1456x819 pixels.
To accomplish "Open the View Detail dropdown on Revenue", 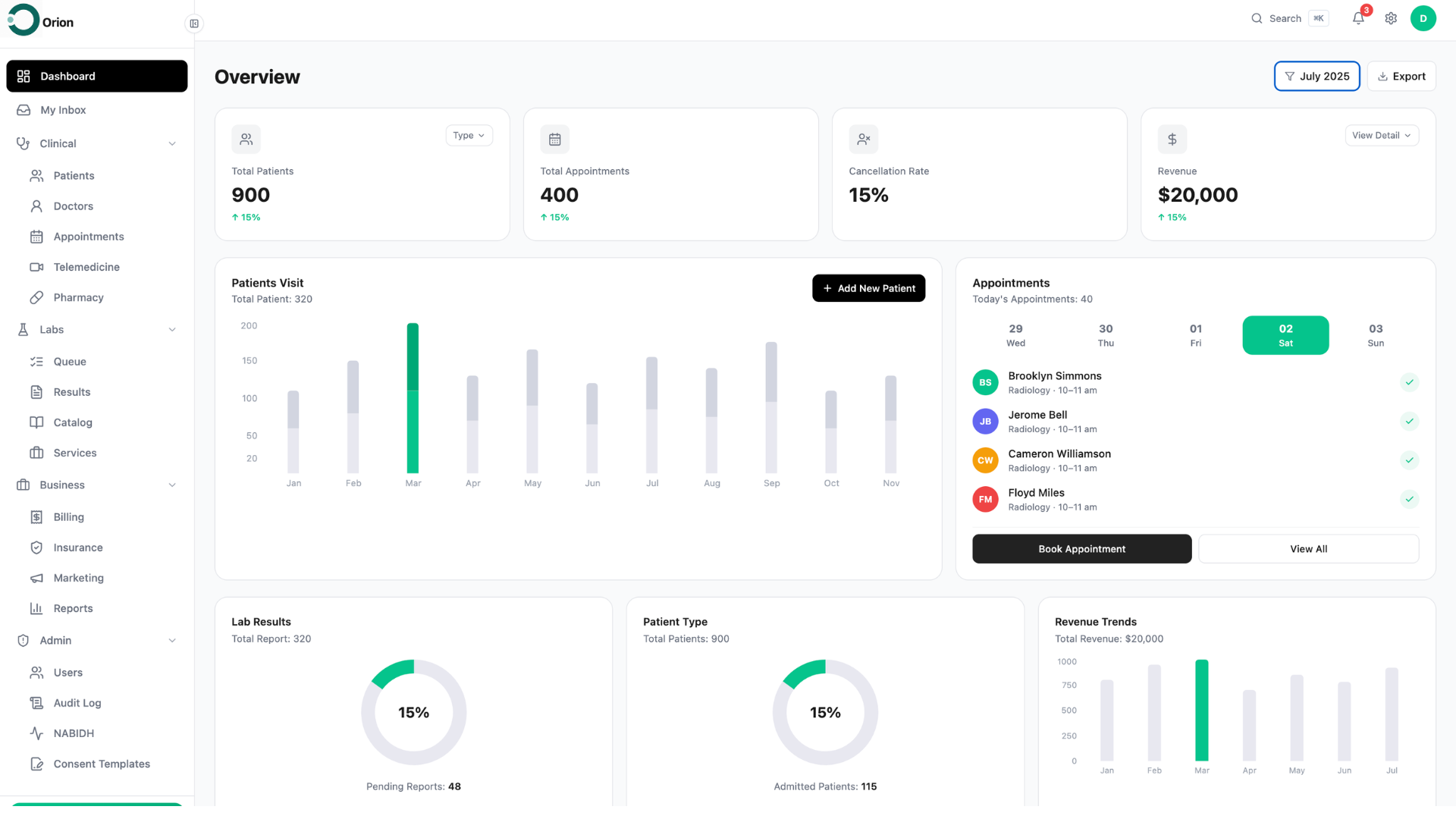I will 1382,136.
